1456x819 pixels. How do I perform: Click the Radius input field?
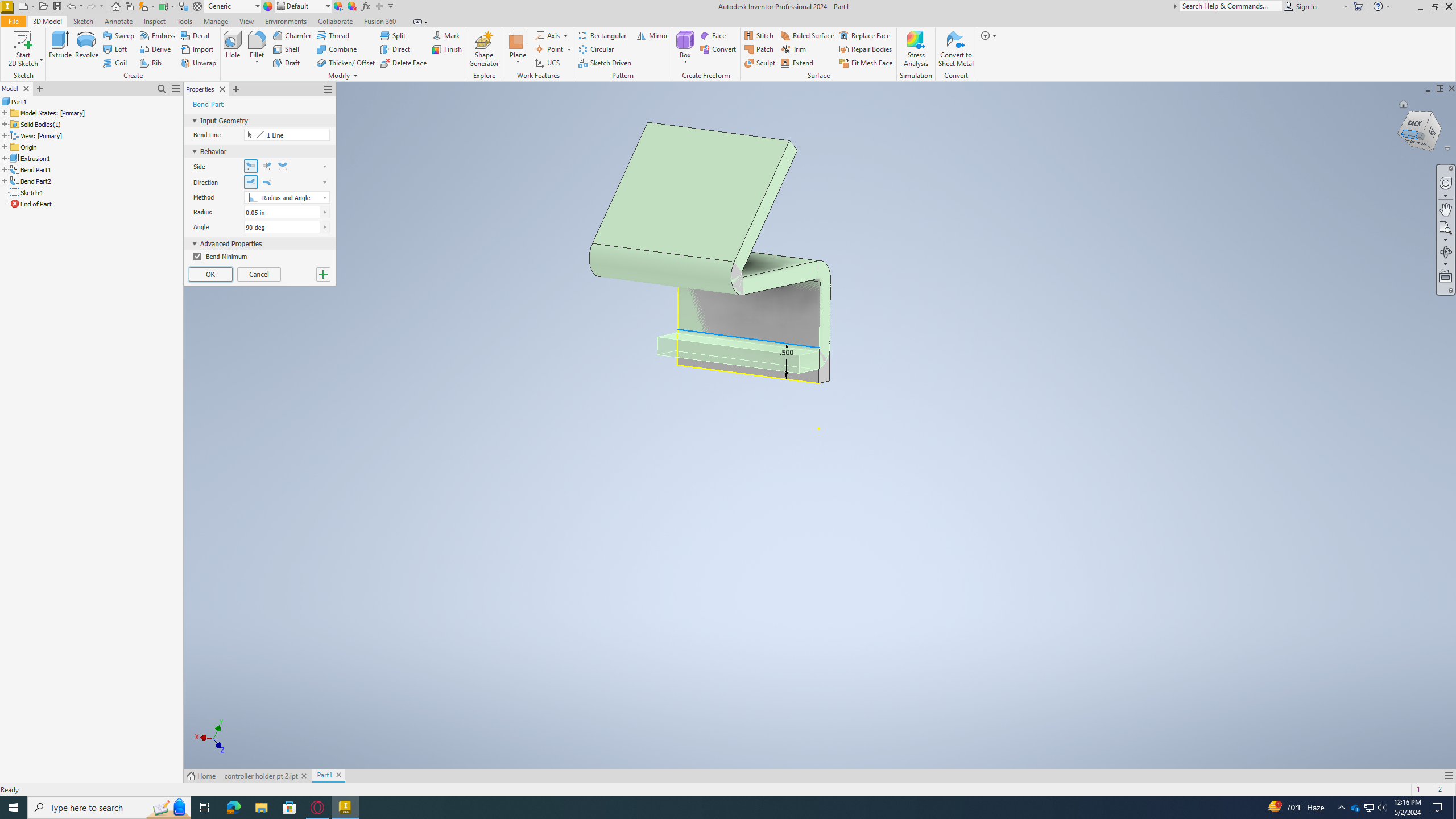282,212
